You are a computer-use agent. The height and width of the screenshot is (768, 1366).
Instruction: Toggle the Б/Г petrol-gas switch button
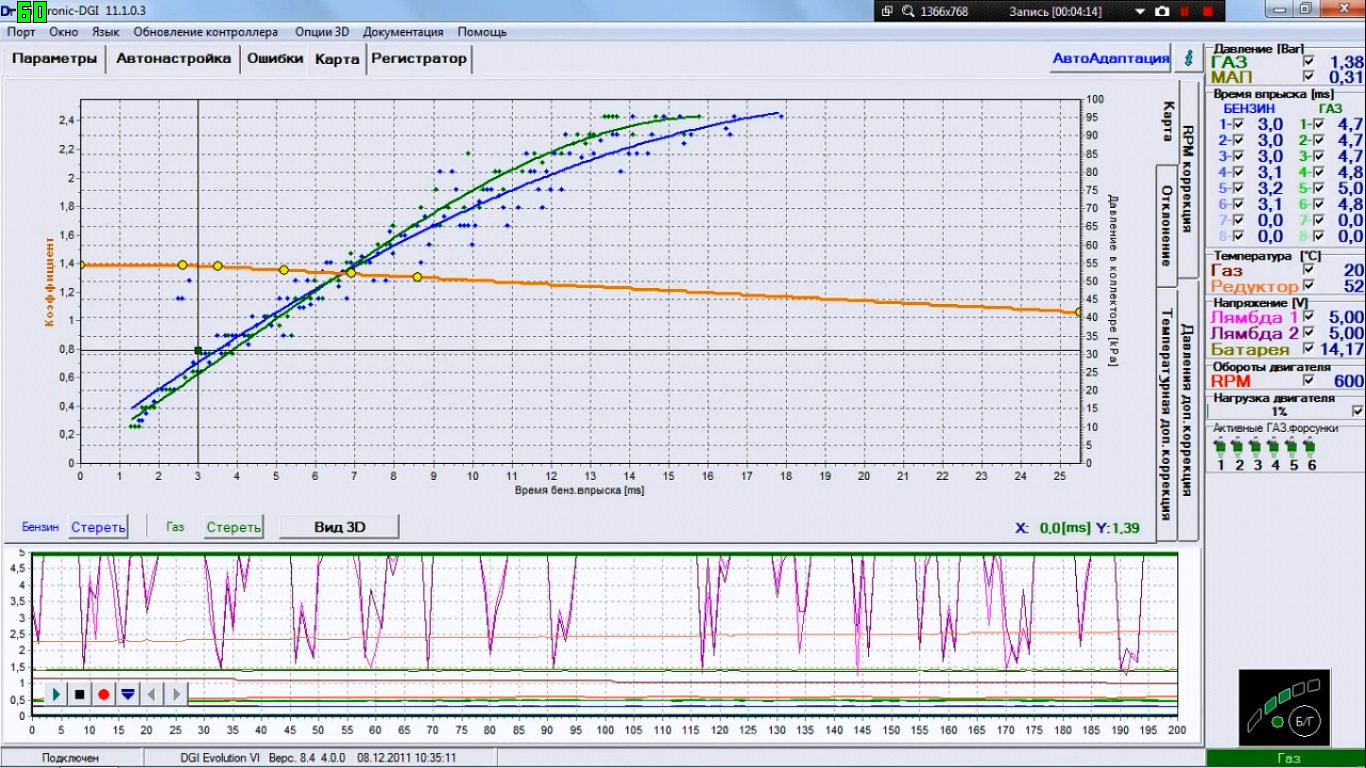click(1306, 720)
